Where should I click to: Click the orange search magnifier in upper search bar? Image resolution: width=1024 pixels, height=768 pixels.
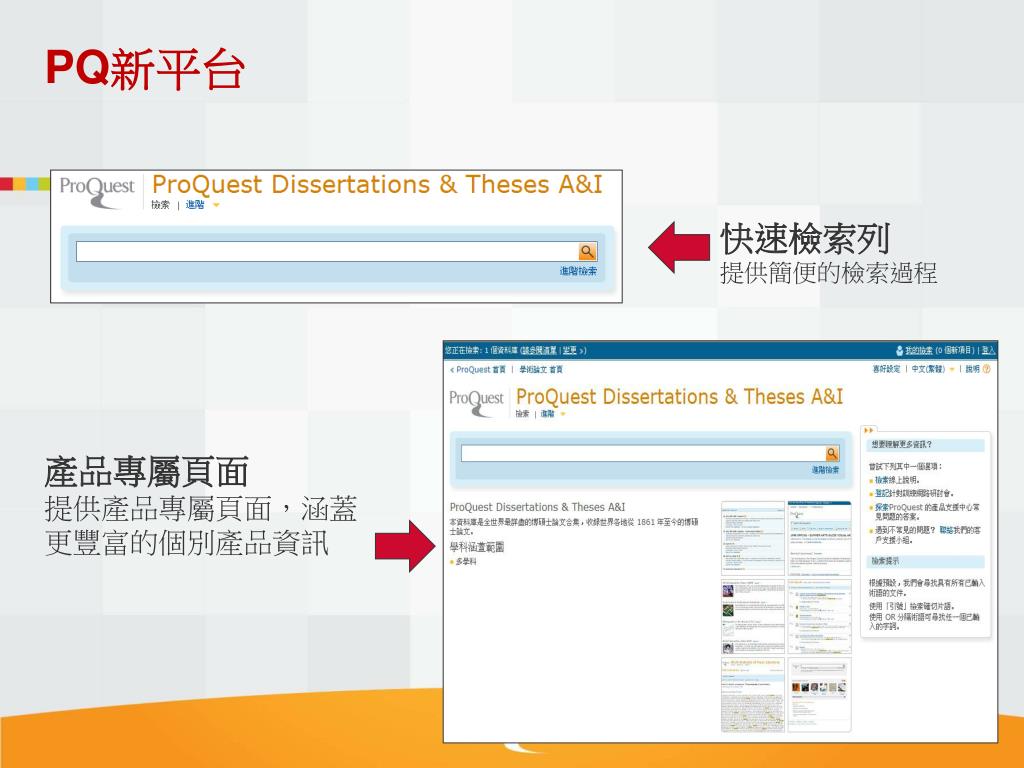(x=587, y=251)
